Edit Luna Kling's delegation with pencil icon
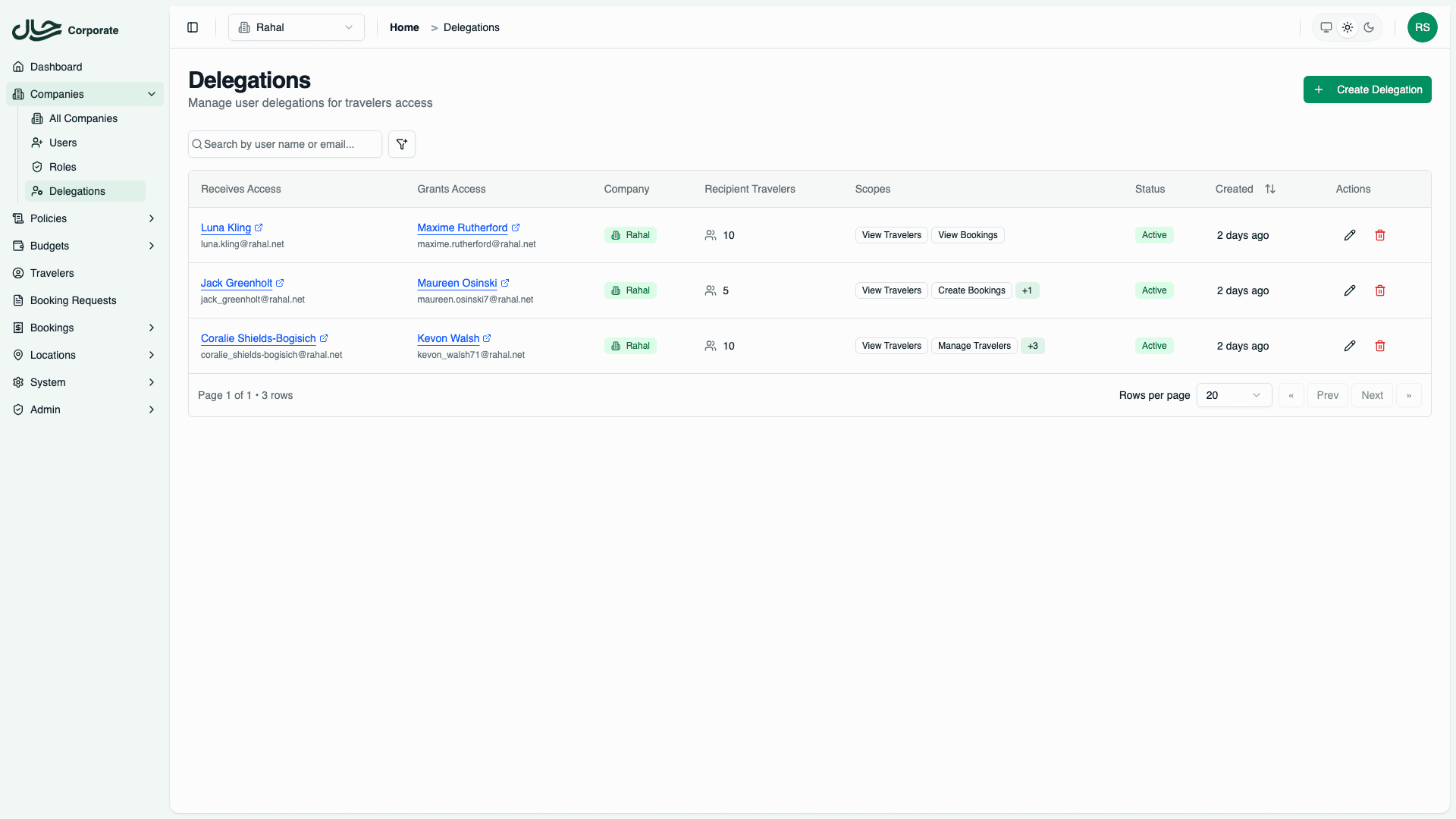The height and width of the screenshot is (819, 1456). coord(1350,235)
